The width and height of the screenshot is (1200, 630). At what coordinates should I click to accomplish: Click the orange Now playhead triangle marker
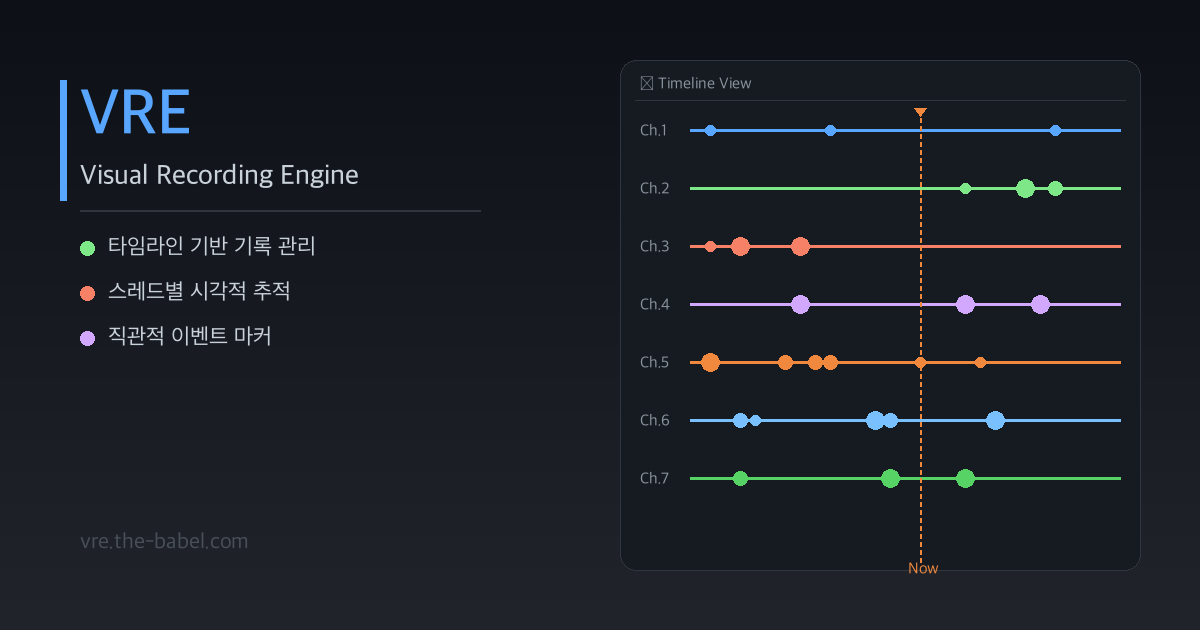[921, 112]
